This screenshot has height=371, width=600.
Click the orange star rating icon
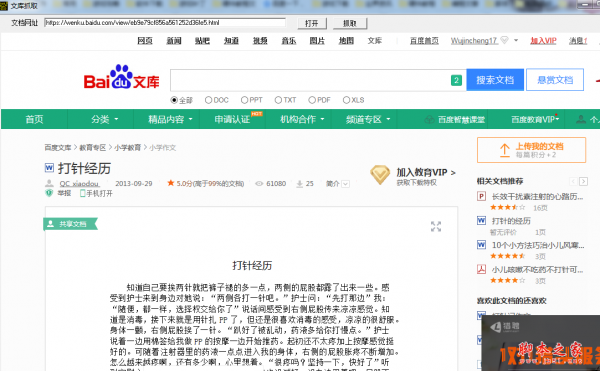171,183
